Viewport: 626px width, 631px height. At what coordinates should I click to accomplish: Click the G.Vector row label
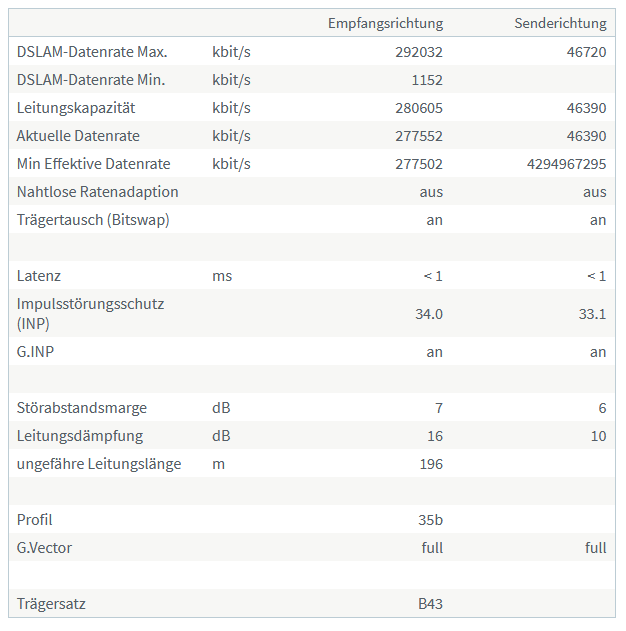tap(44, 548)
